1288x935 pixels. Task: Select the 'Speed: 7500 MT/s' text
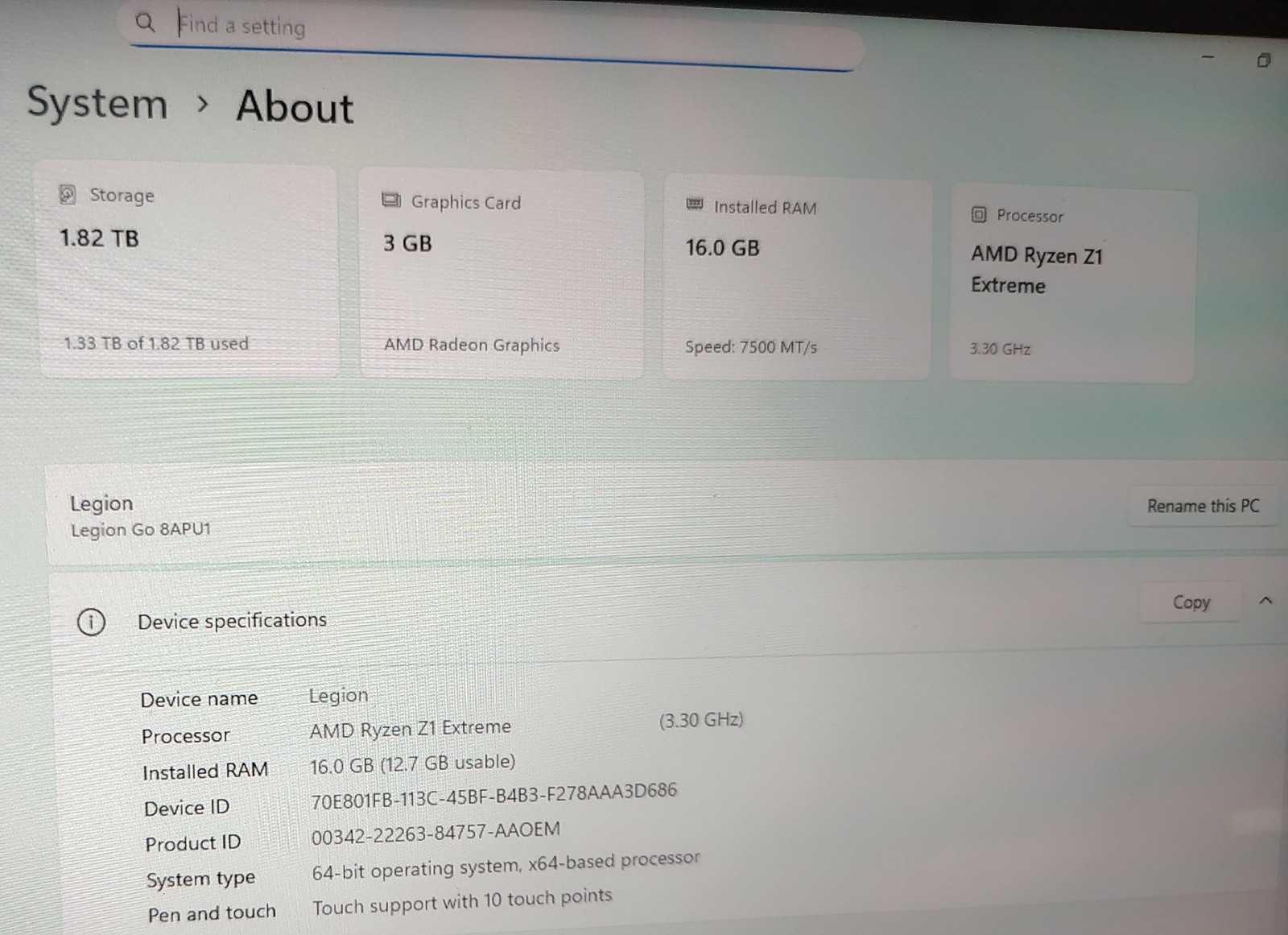[x=751, y=347]
